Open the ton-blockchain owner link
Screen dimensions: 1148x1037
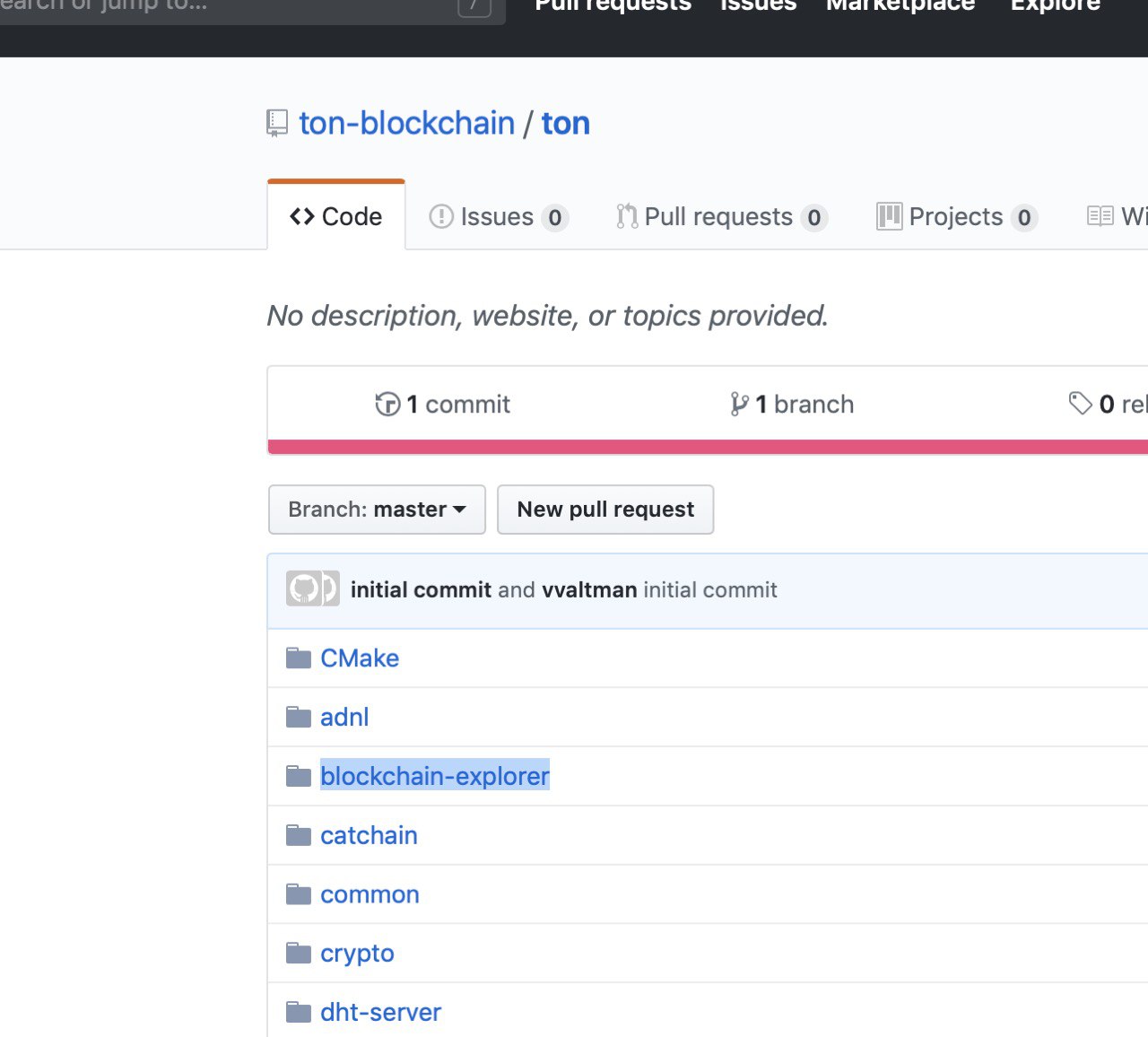(x=407, y=123)
